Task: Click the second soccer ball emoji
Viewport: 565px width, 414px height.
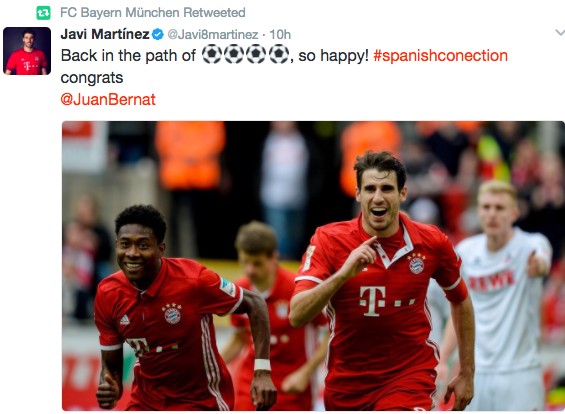Action: [234, 54]
